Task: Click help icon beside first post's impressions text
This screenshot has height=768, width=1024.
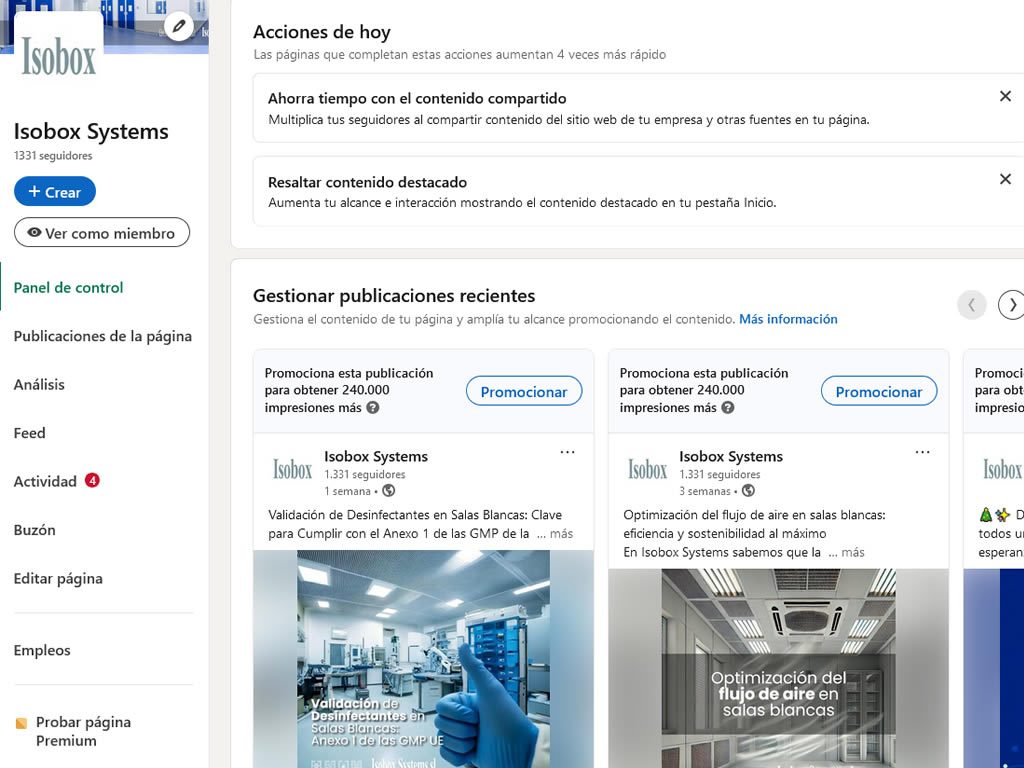Action: [373, 408]
